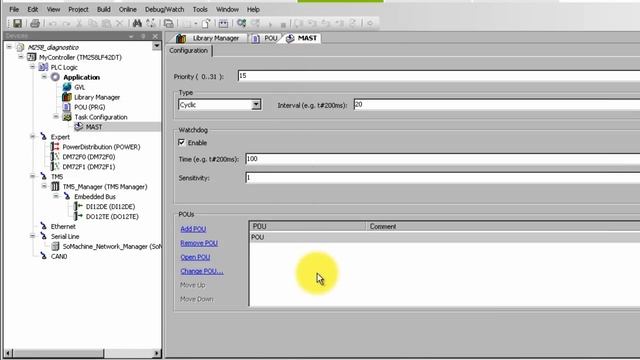This screenshot has width=640, height=360.
Task: Click the Sensitivity input field
Action: pyautogui.click(x=442, y=178)
